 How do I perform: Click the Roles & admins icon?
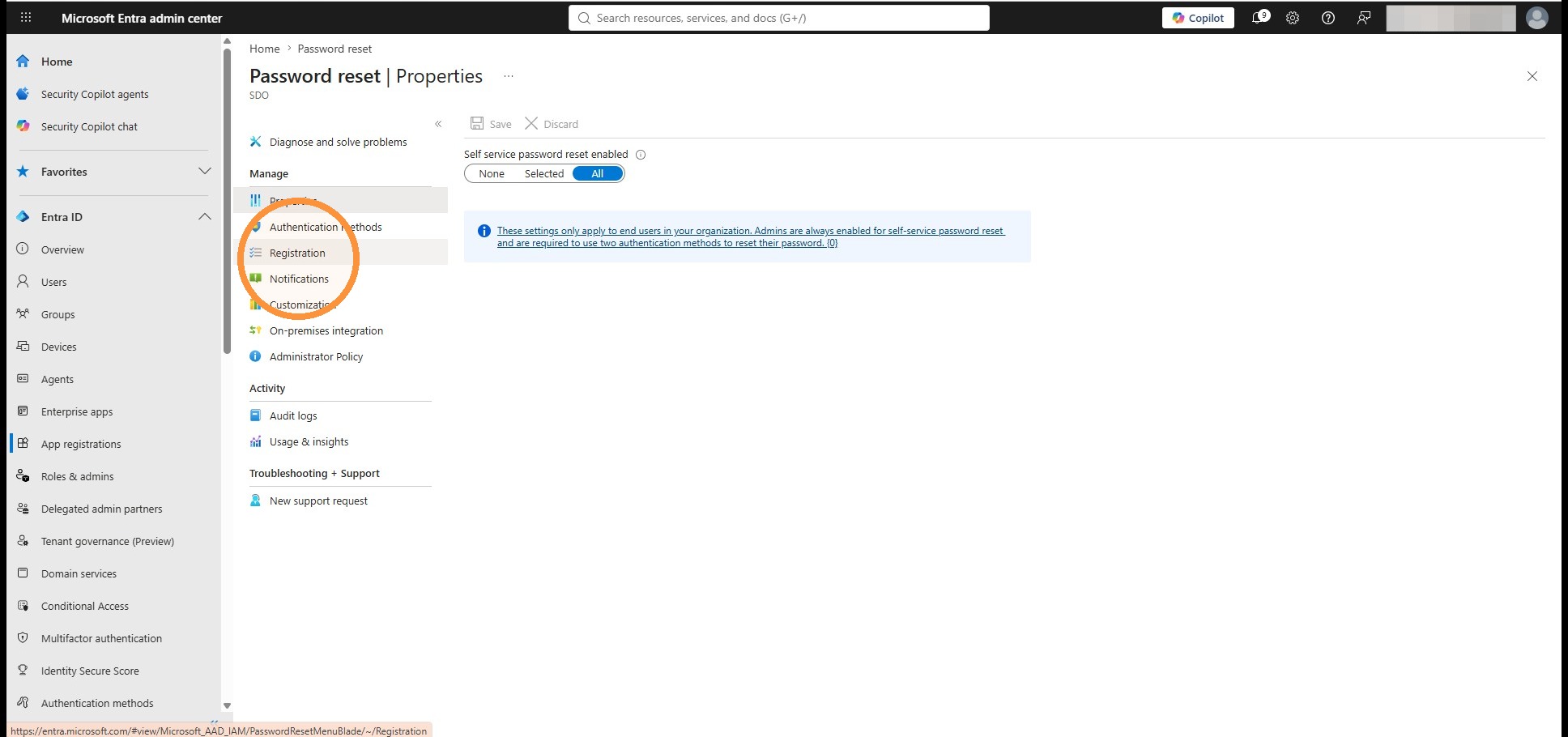click(x=23, y=476)
